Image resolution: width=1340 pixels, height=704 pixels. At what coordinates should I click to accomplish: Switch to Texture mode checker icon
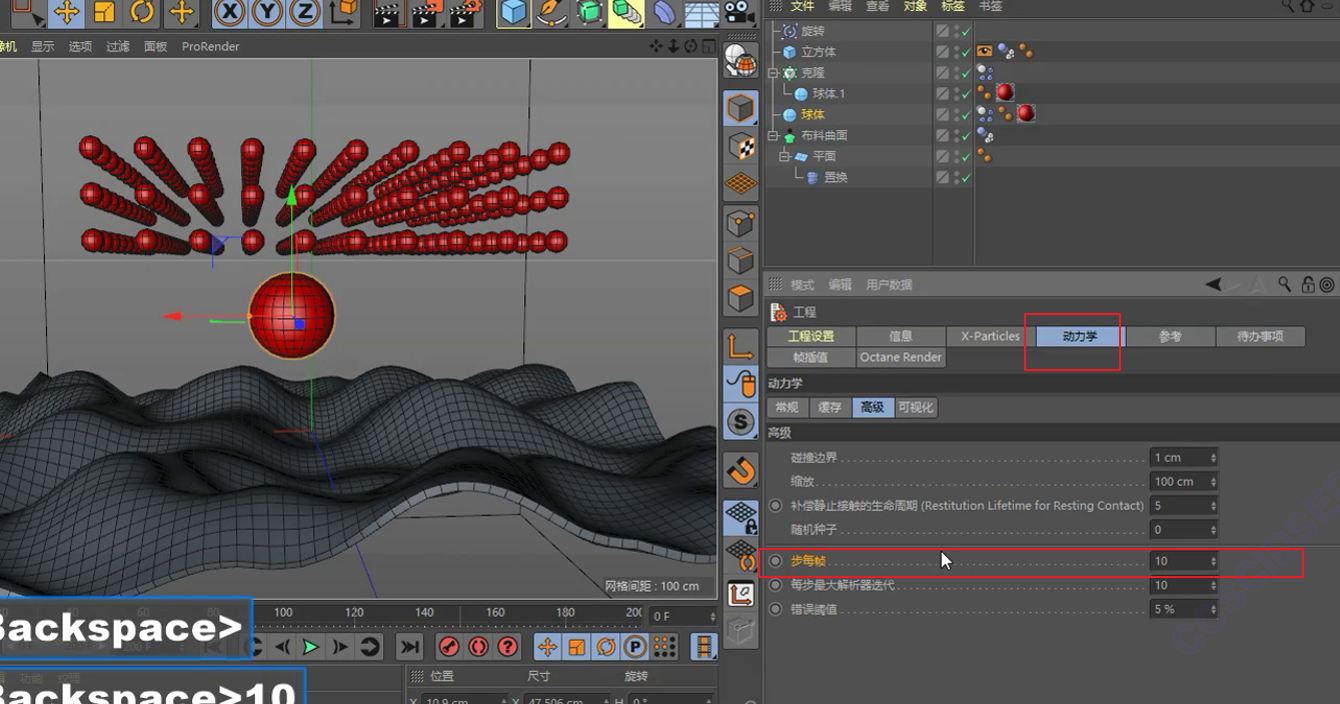point(741,146)
